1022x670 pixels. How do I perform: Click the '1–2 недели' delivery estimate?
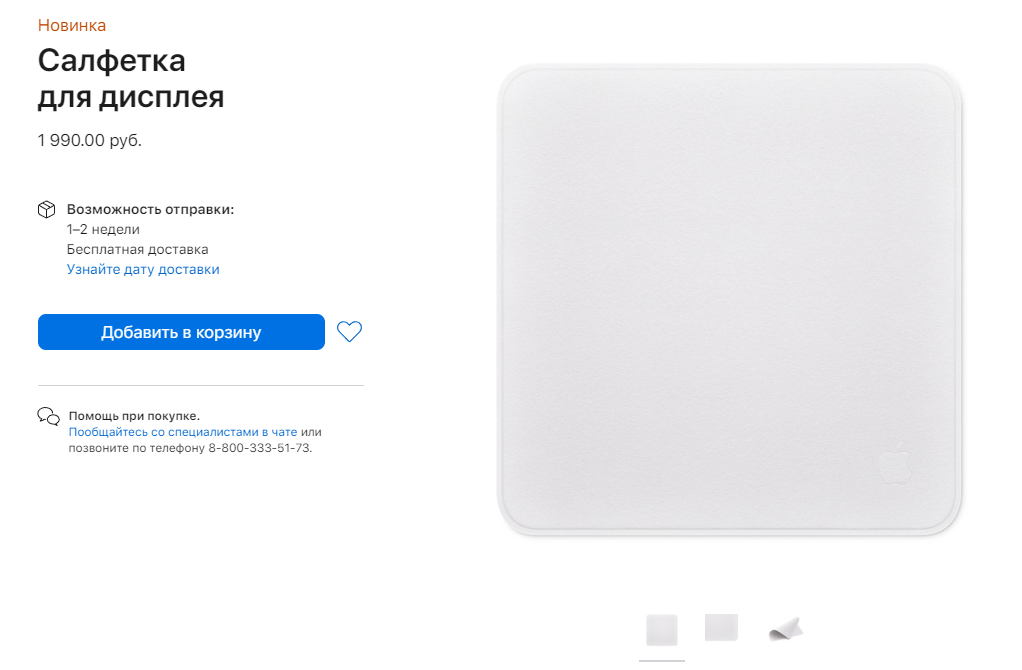[103, 229]
